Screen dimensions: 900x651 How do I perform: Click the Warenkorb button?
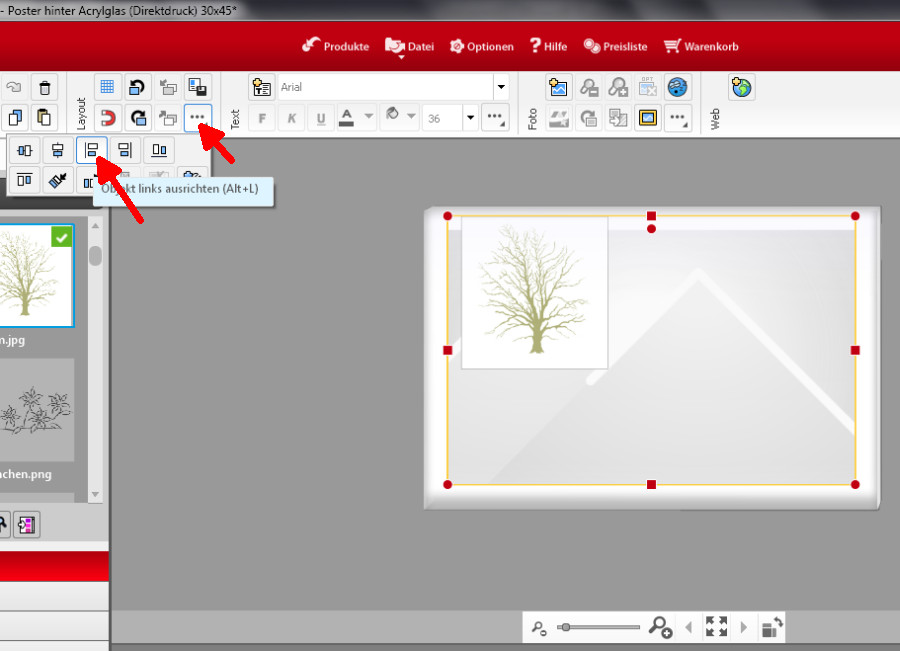(x=700, y=46)
